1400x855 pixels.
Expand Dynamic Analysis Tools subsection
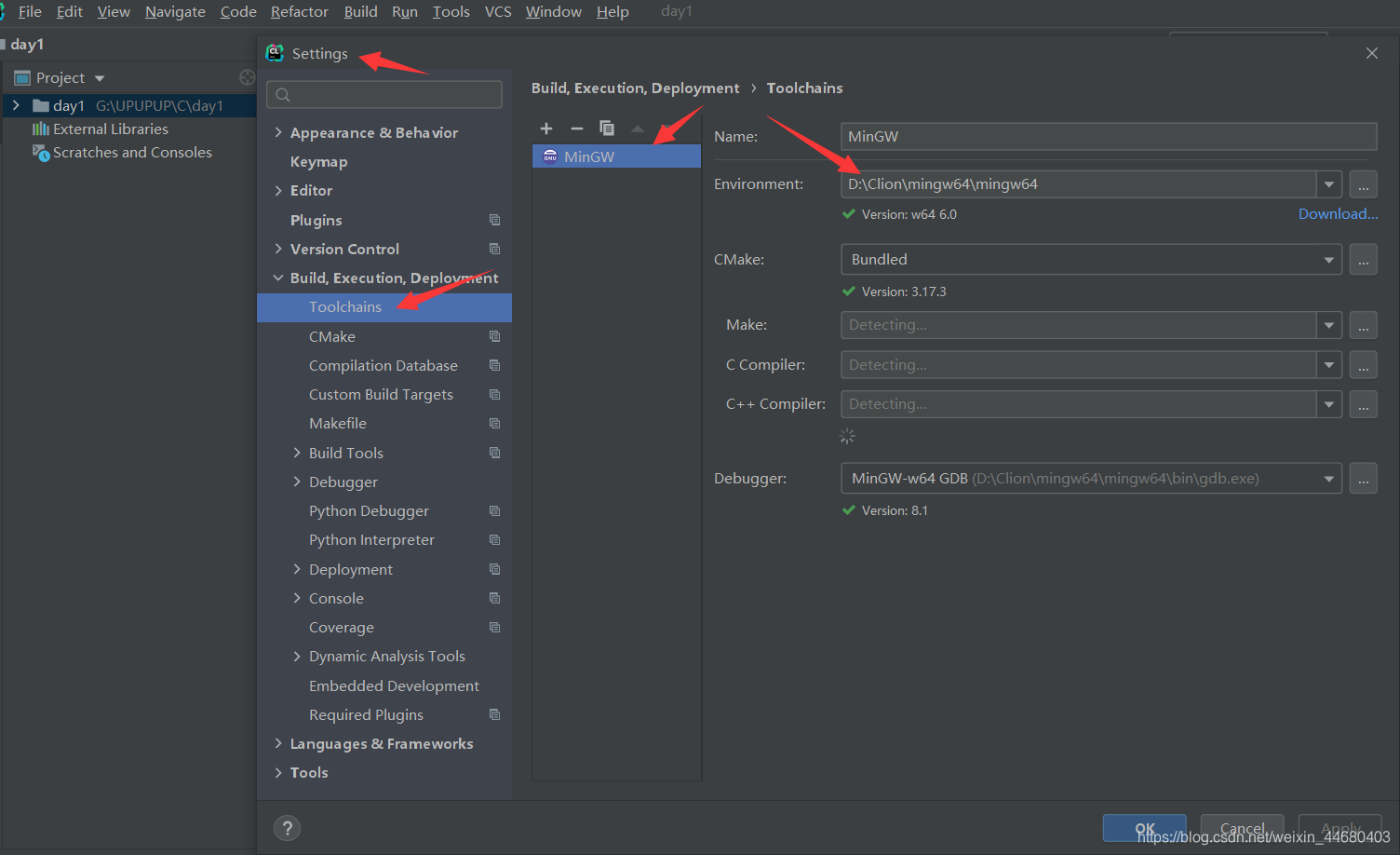pyautogui.click(x=297, y=656)
